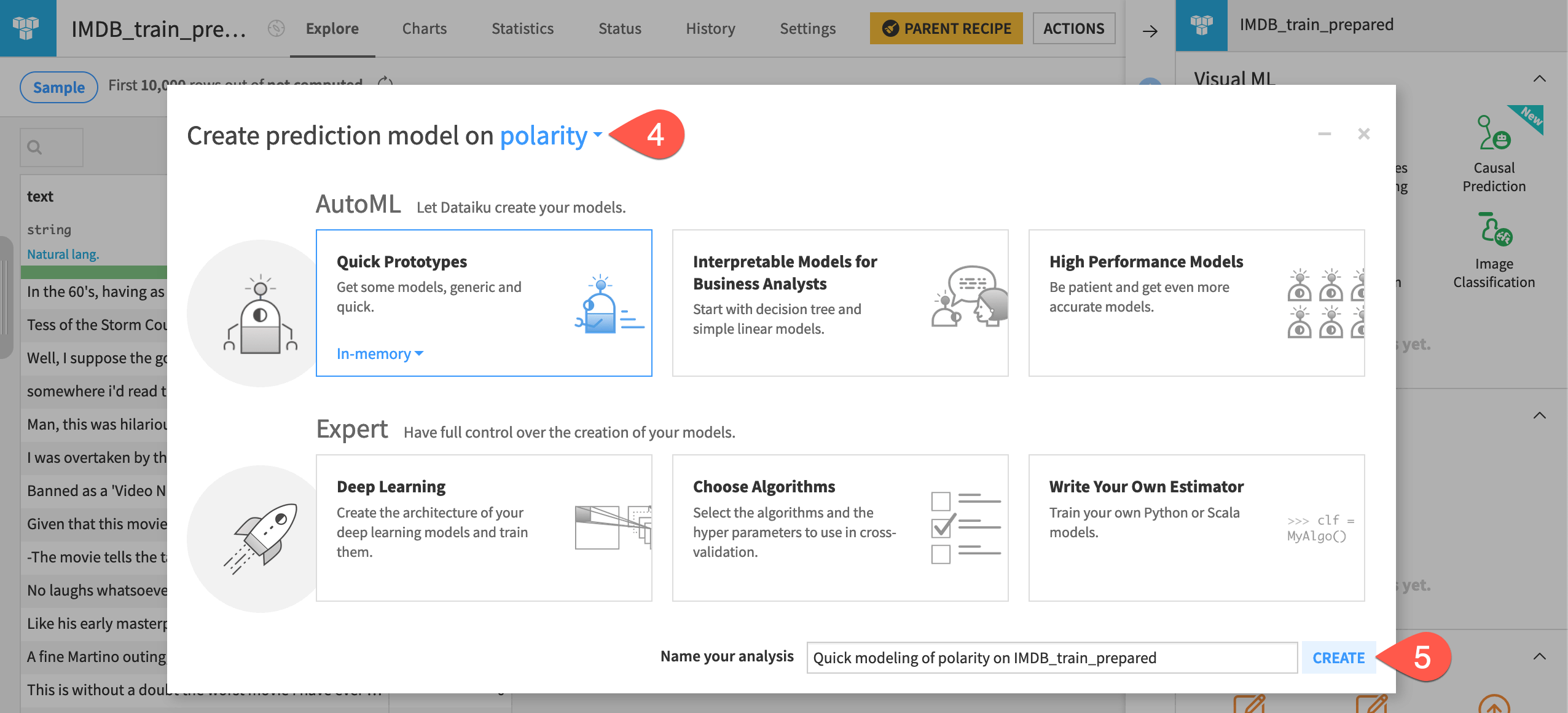The image size is (1568, 713).
Task: Click the dataset discussion icon beside dataset name
Action: pos(276,28)
